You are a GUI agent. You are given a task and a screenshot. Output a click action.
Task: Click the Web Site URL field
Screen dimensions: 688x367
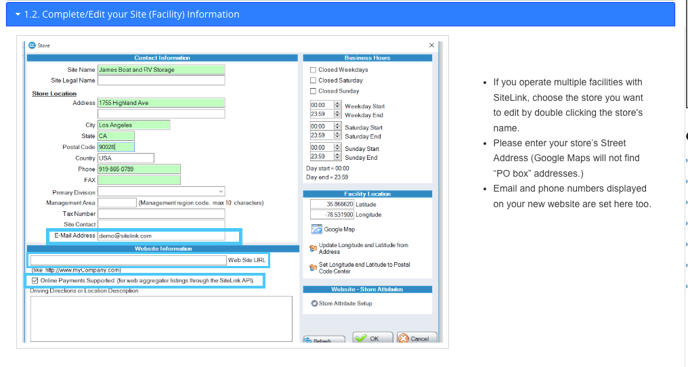[x=128, y=260]
